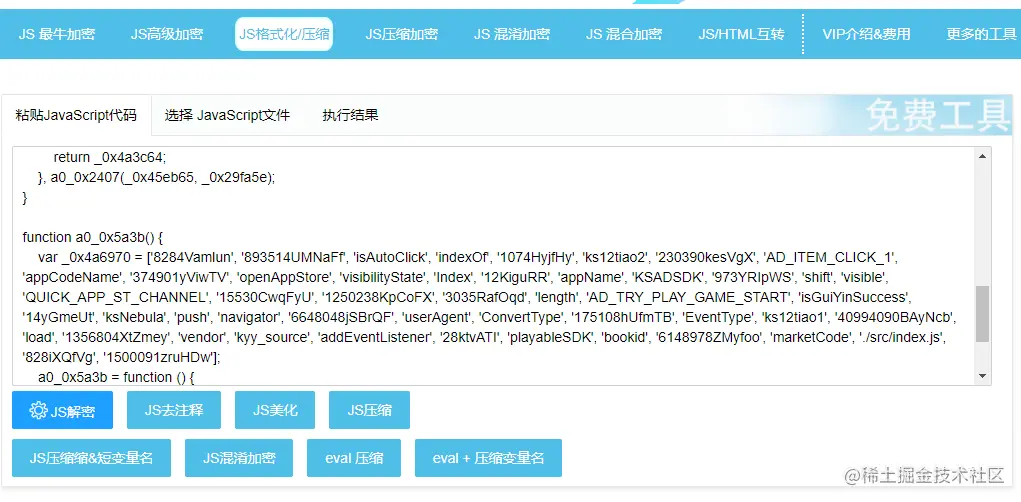Image resolution: width=1021 pixels, height=502 pixels.
Task: Click 'a0_0x2407(_0x45eb65, _0x29fa5e);' code line
Action: point(163,177)
